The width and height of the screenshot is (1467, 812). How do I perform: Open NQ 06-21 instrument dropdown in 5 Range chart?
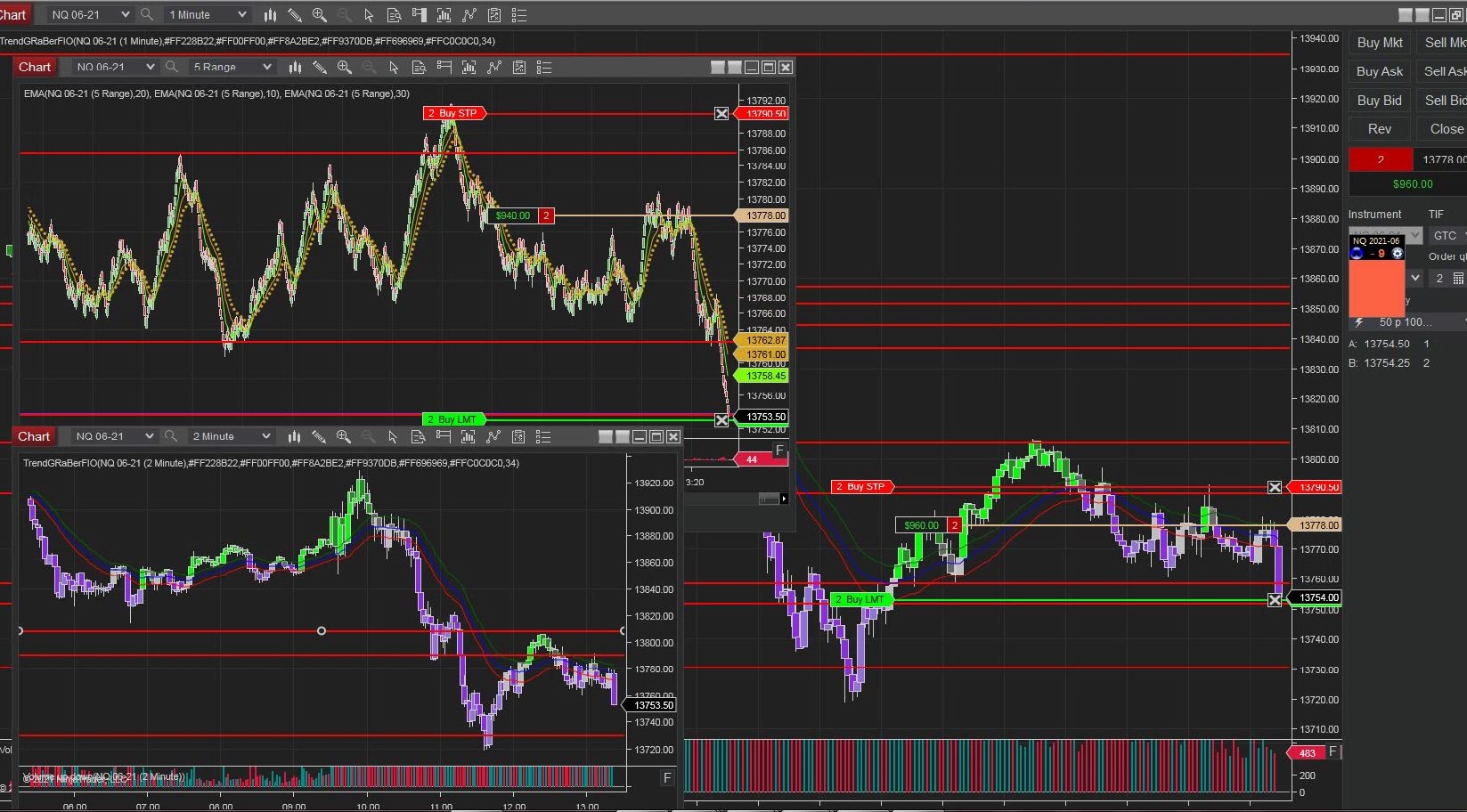coord(114,67)
